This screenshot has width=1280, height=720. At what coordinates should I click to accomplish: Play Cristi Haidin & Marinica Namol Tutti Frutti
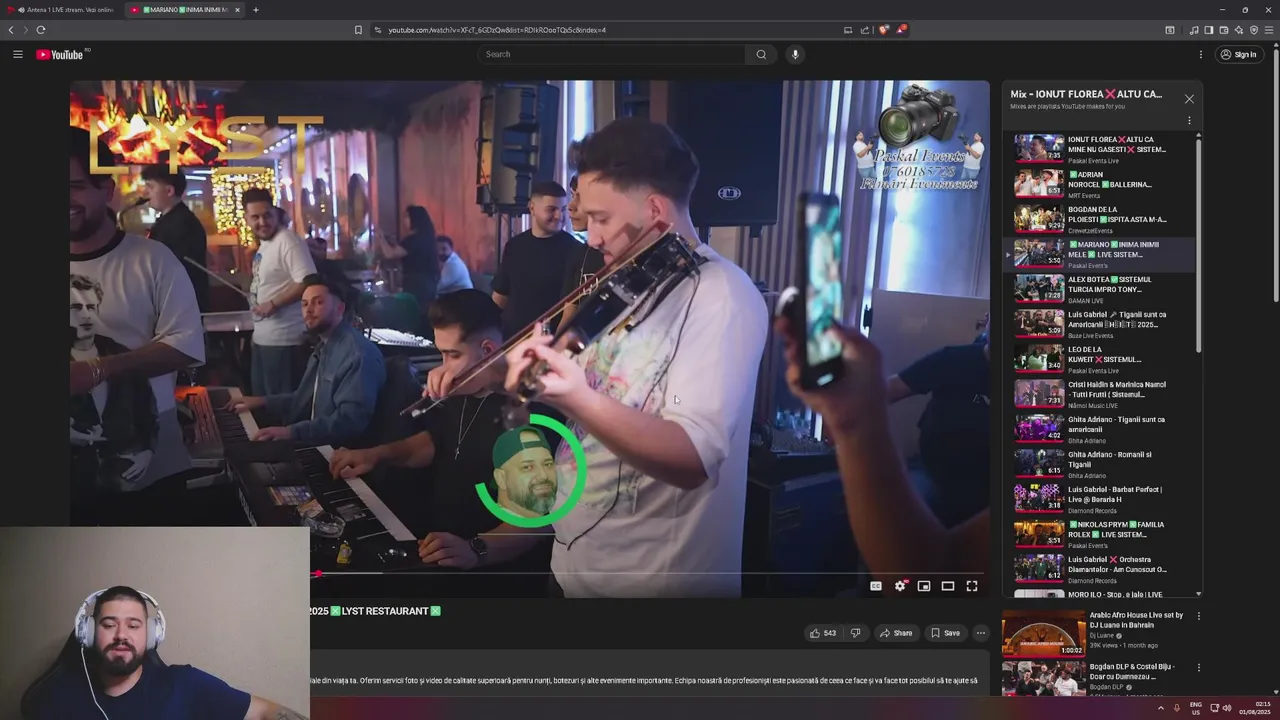coord(1100,394)
